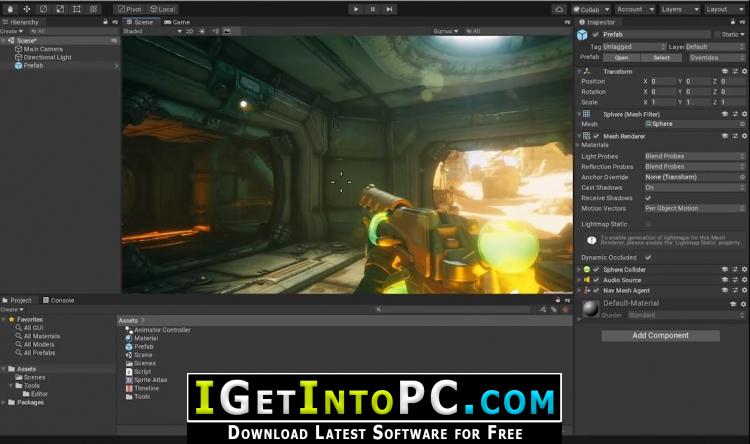750x444 pixels.
Task: Toggle the Mesh Renderer enabled checkbox
Action: click(596, 136)
